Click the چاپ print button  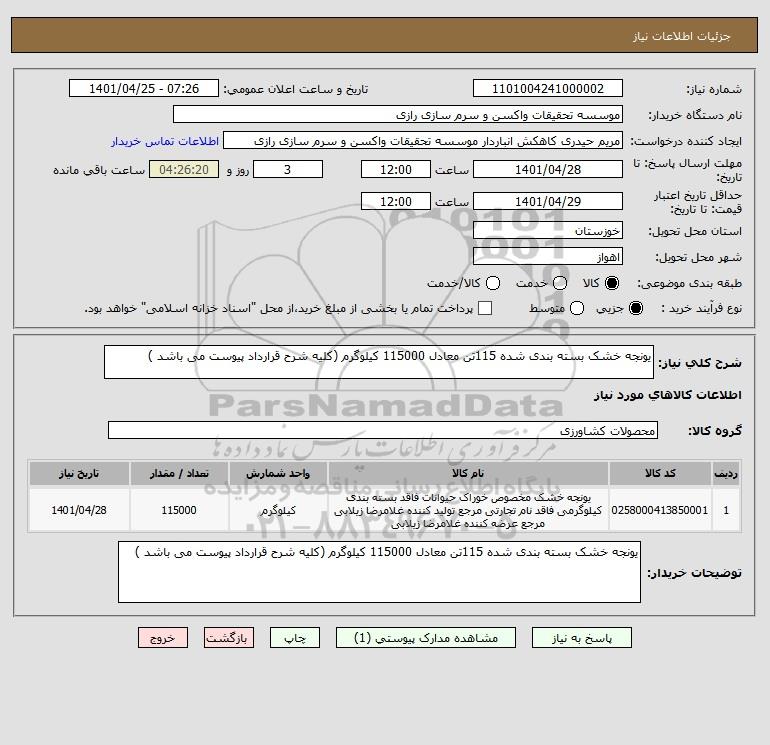click(295, 637)
